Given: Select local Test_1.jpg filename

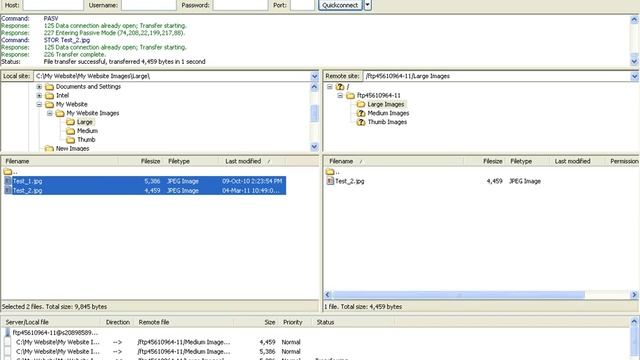Looking at the screenshot, I should 27,181.
